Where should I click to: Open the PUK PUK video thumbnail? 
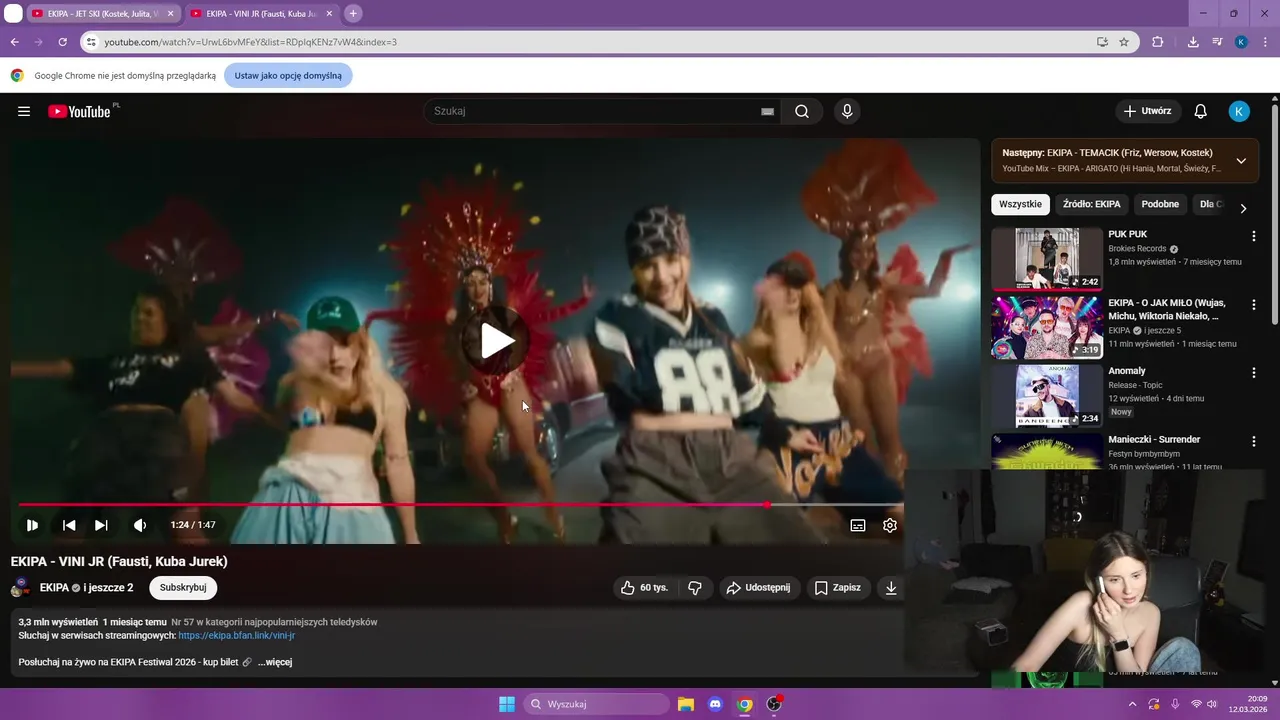point(1047,258)
